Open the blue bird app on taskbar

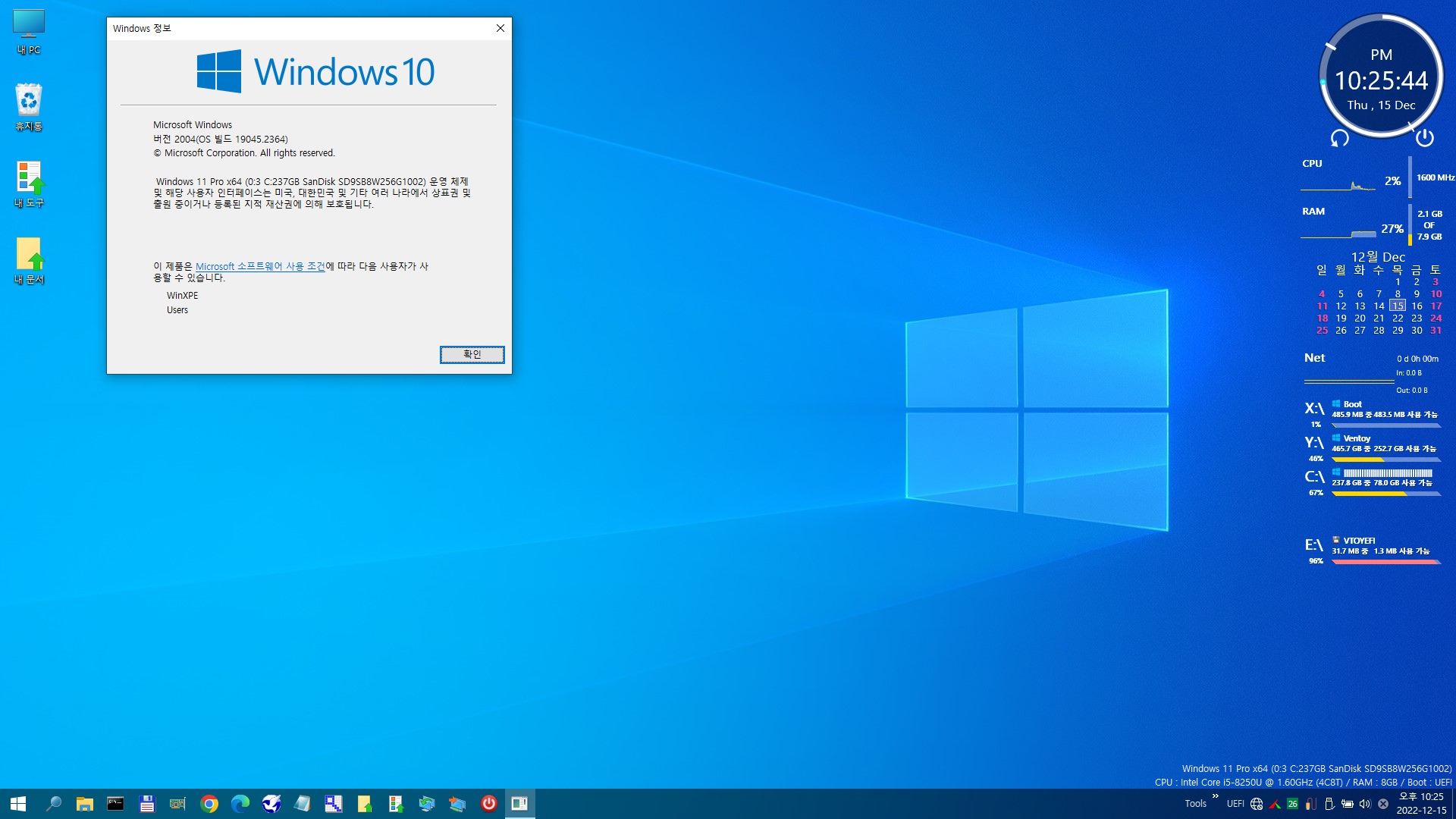click(x=271, y=804)
